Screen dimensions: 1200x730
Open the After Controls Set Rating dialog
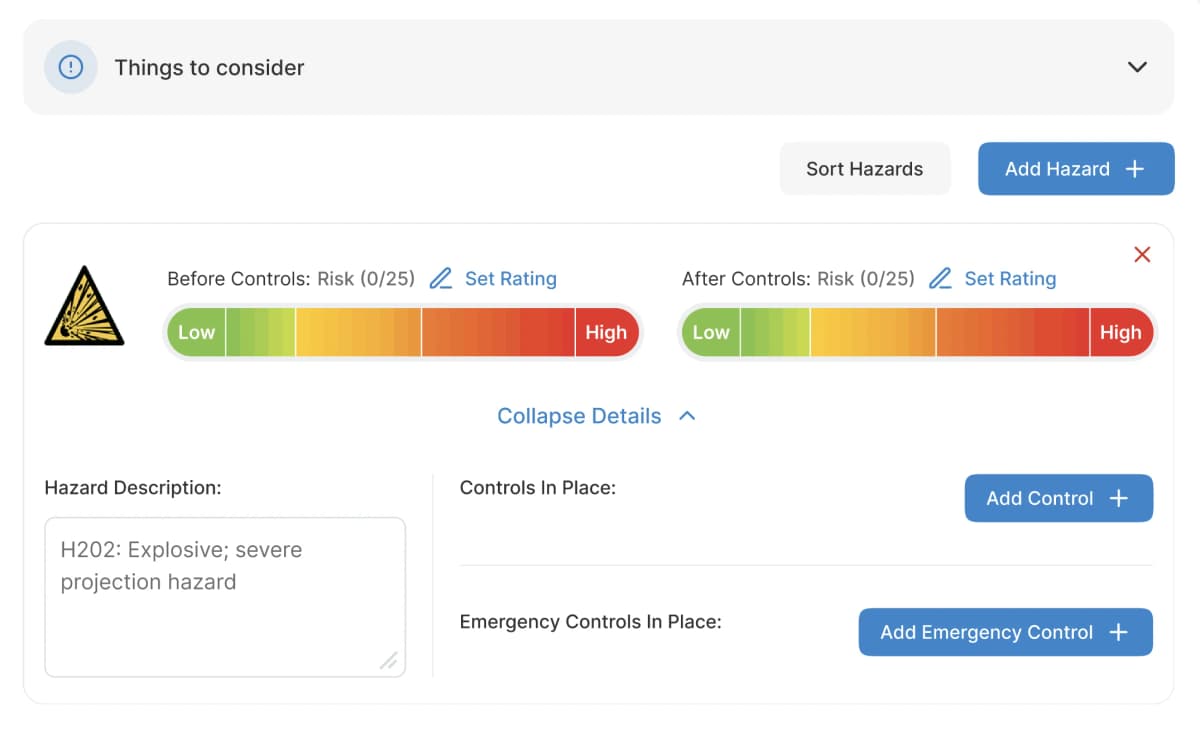click(x=1010, y=278)
